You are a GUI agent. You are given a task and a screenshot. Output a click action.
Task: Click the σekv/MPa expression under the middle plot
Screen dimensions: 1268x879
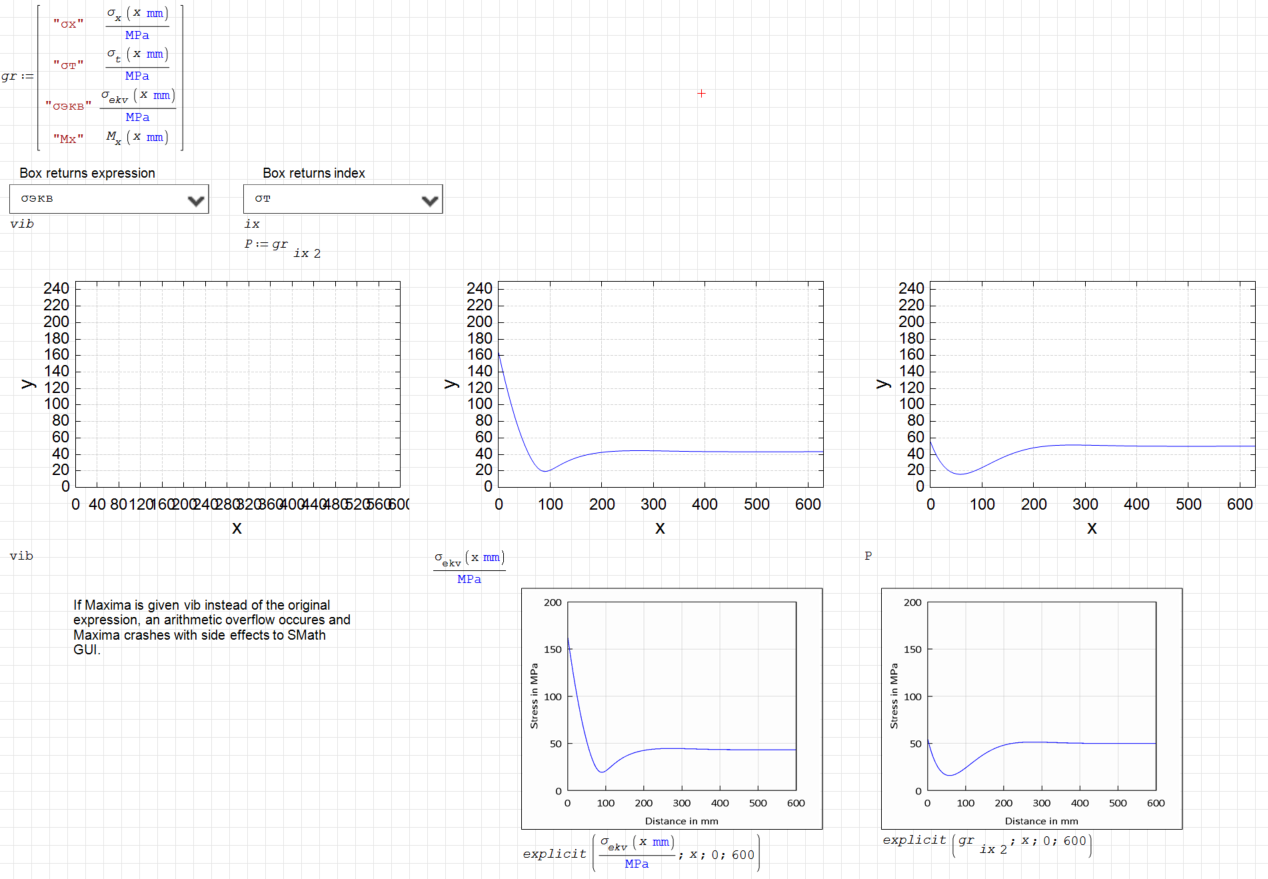tap(469, 567)
